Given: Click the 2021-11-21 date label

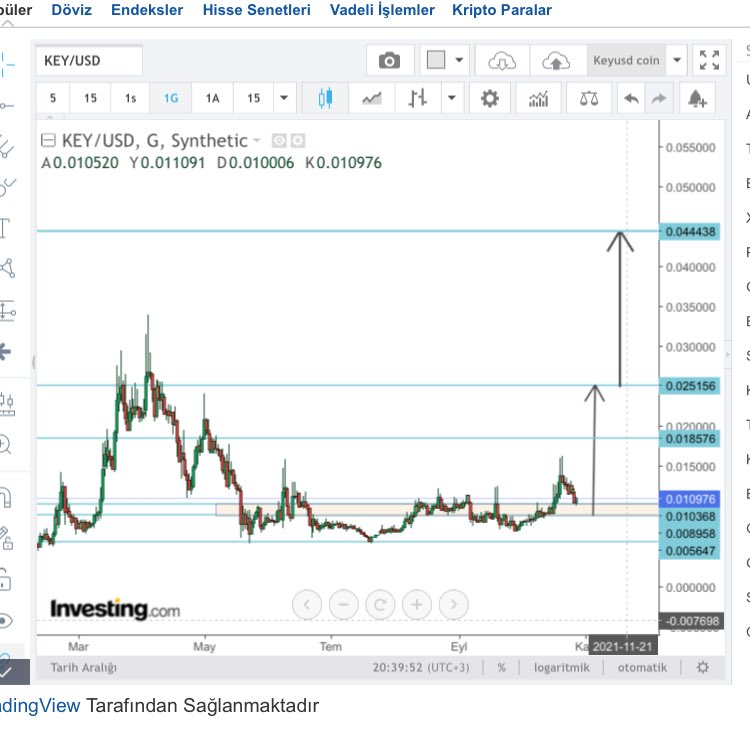Looking at the screenshot, I should pyautogui.click(x=623, y=647).
